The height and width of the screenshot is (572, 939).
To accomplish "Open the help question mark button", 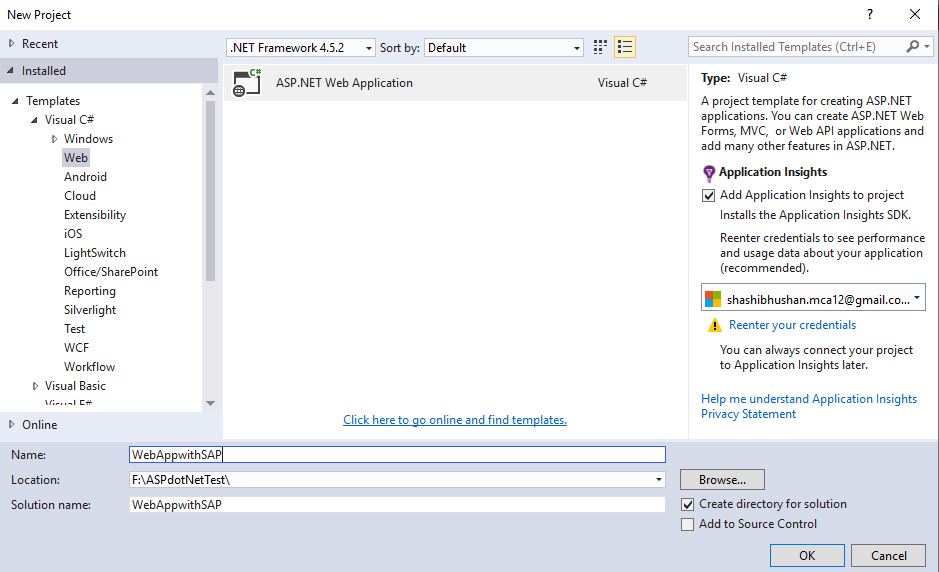I will point(870,14).
